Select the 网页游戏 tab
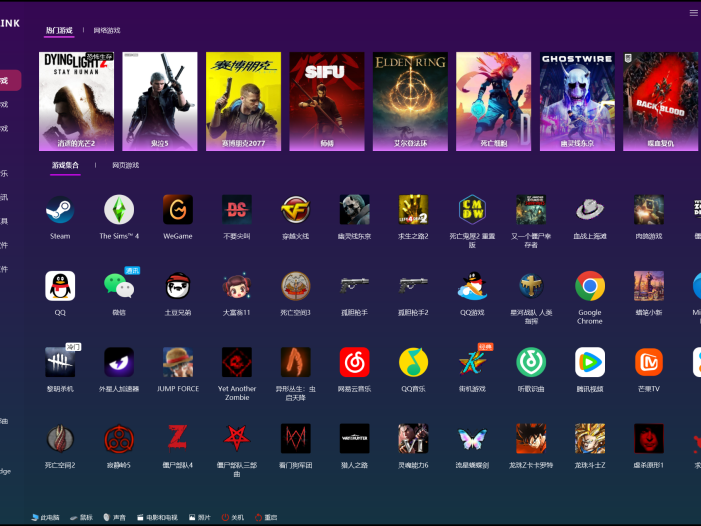701x526 pixels. pos(126,165)
